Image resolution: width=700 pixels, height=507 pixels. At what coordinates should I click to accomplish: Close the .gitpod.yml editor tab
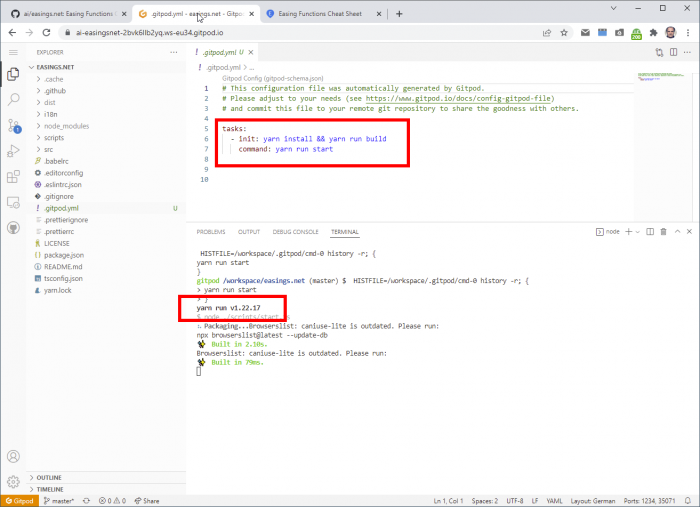[x=251, y=52]
